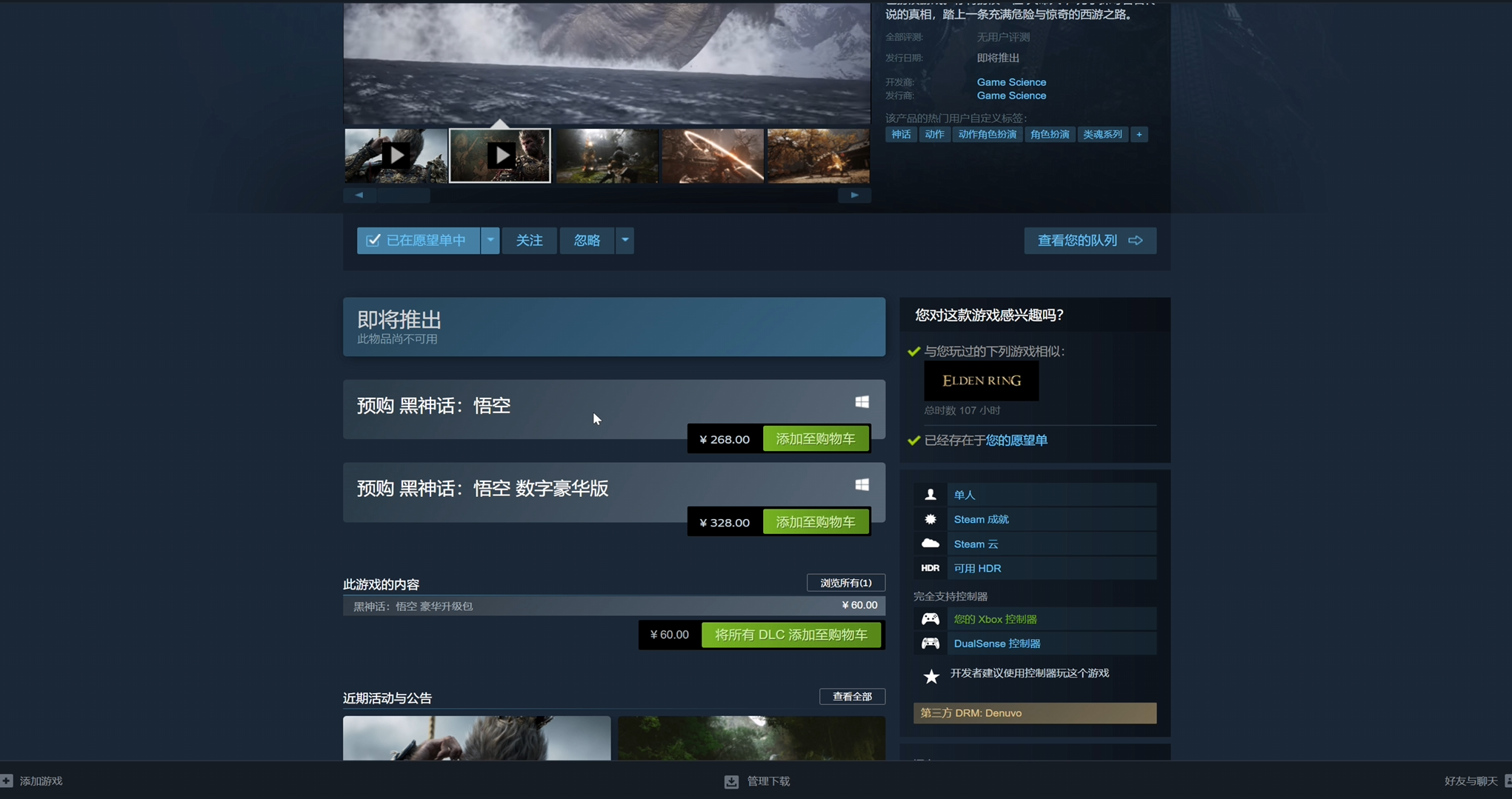Image resolution: width=1512 pixels, height=799 pixels.
Task: Toggle the 已在愿望单中 wishlist checkbox button
Action: tap(419, 241)
